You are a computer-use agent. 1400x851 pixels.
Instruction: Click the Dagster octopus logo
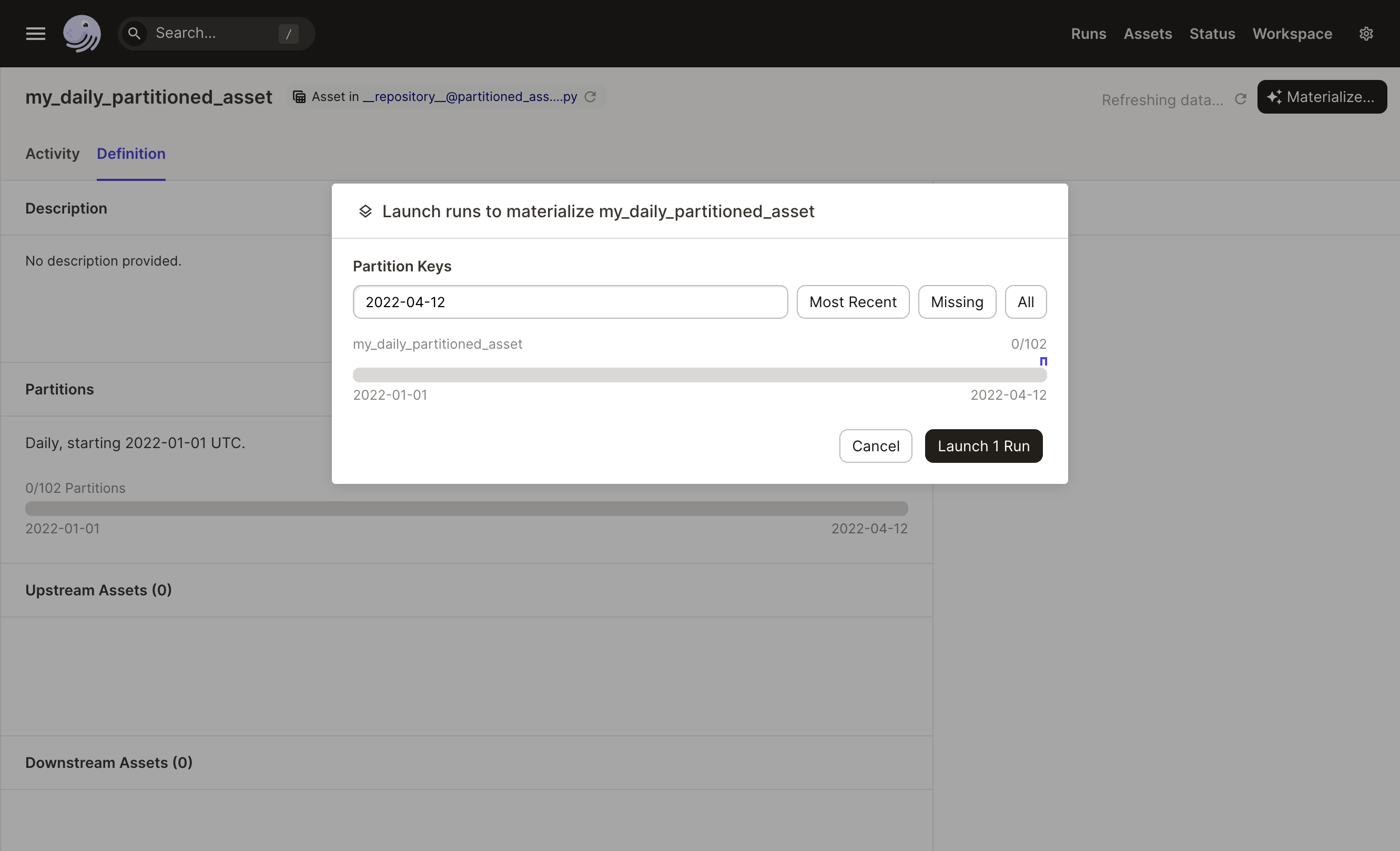[83, 33]
